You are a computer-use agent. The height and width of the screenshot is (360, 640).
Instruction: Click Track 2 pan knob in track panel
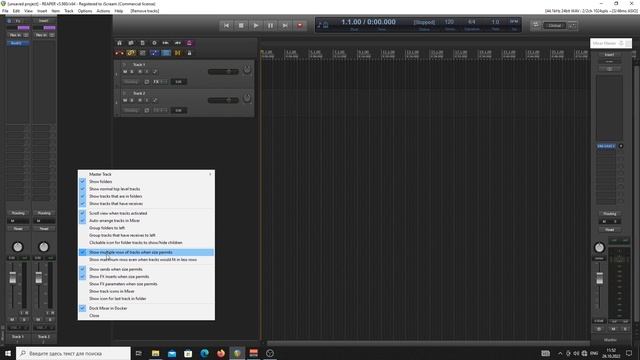tap(247, 98)
